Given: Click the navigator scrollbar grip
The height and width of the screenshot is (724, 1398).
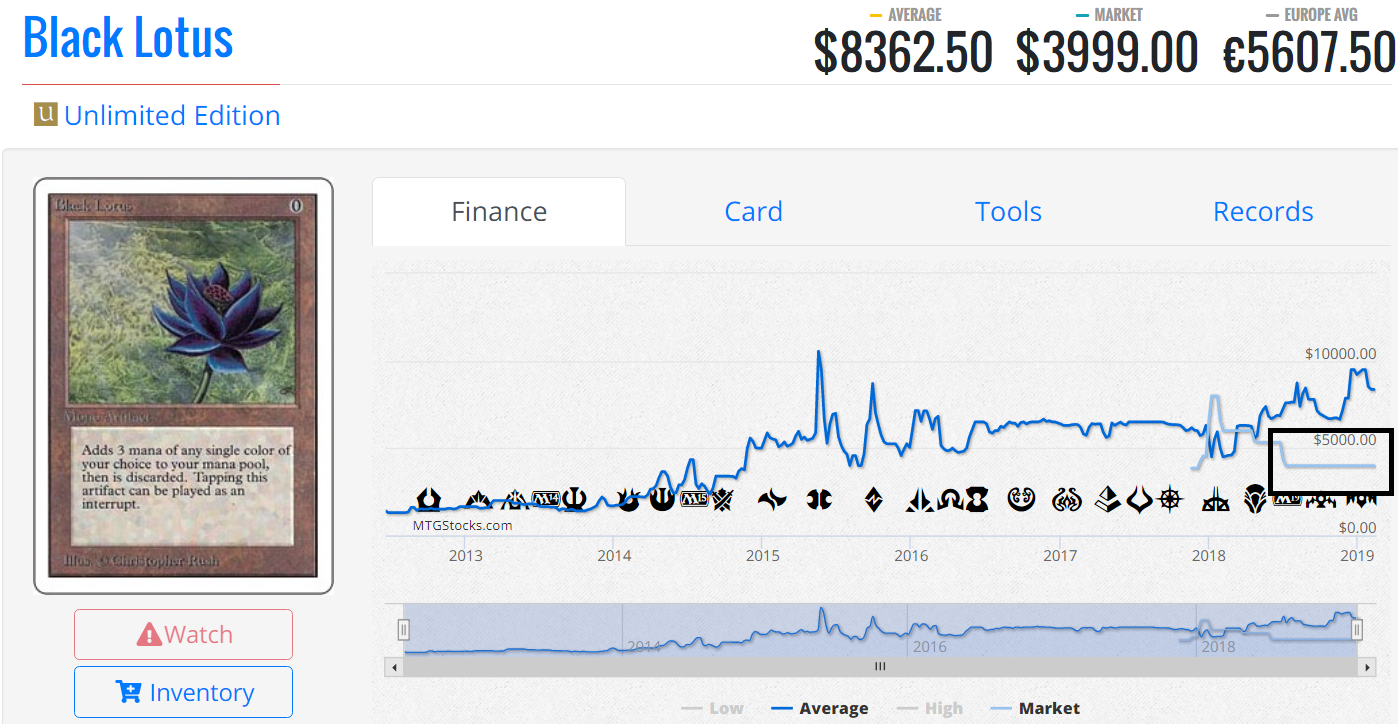Looking at the screenshot, I should 880,666.
